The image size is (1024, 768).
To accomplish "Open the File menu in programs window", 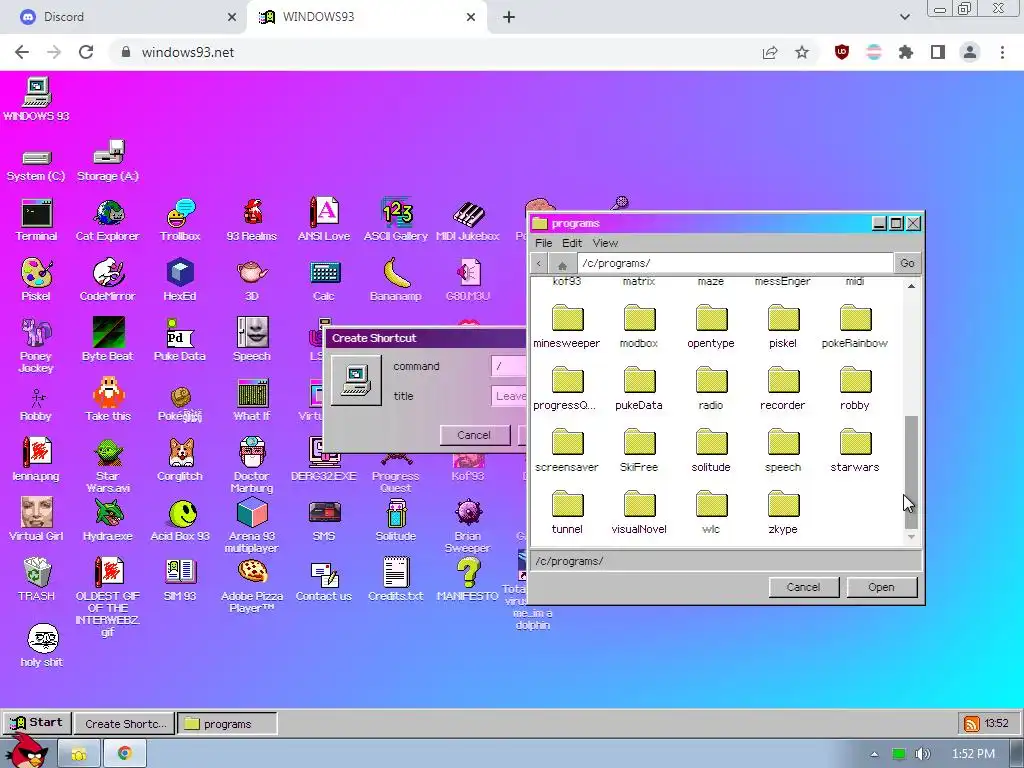I will tap(543, 243).
